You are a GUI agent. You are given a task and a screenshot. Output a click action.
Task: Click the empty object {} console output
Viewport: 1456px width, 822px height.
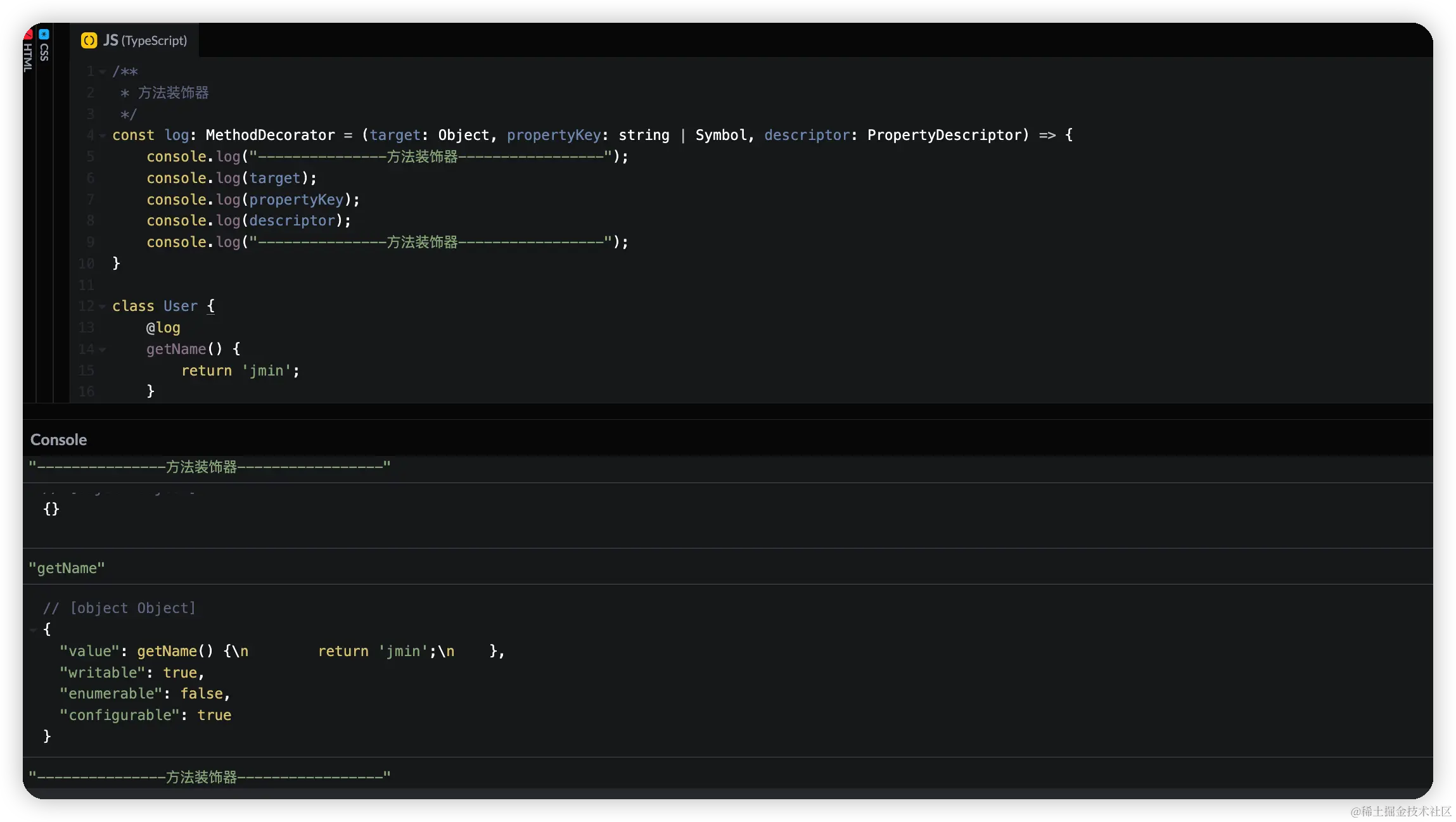pyautogui.click(x=51, y=509)
